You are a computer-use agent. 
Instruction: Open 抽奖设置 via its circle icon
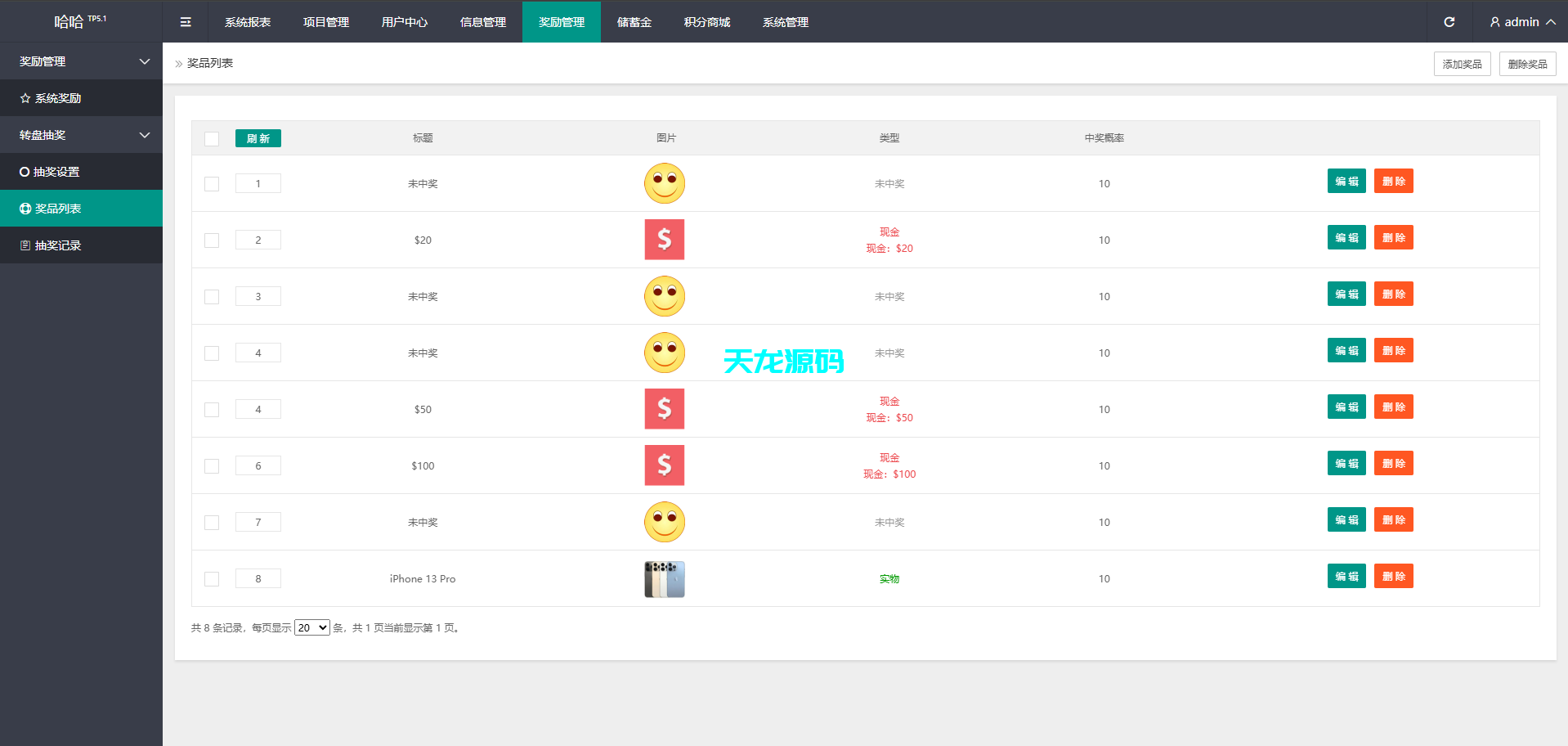click(25, 172)
